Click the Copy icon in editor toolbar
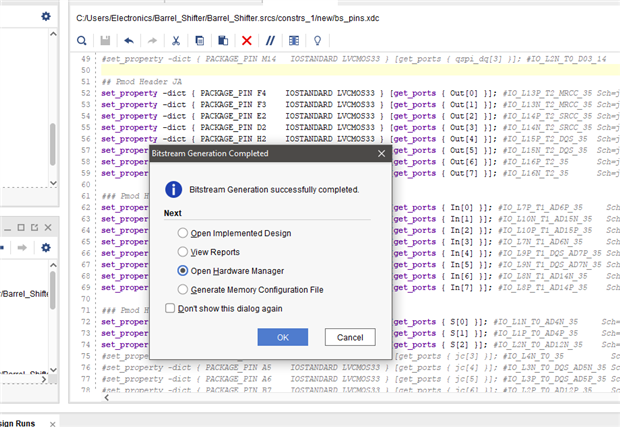The width and height of the screenshot is (620, 427). [200, 41]
